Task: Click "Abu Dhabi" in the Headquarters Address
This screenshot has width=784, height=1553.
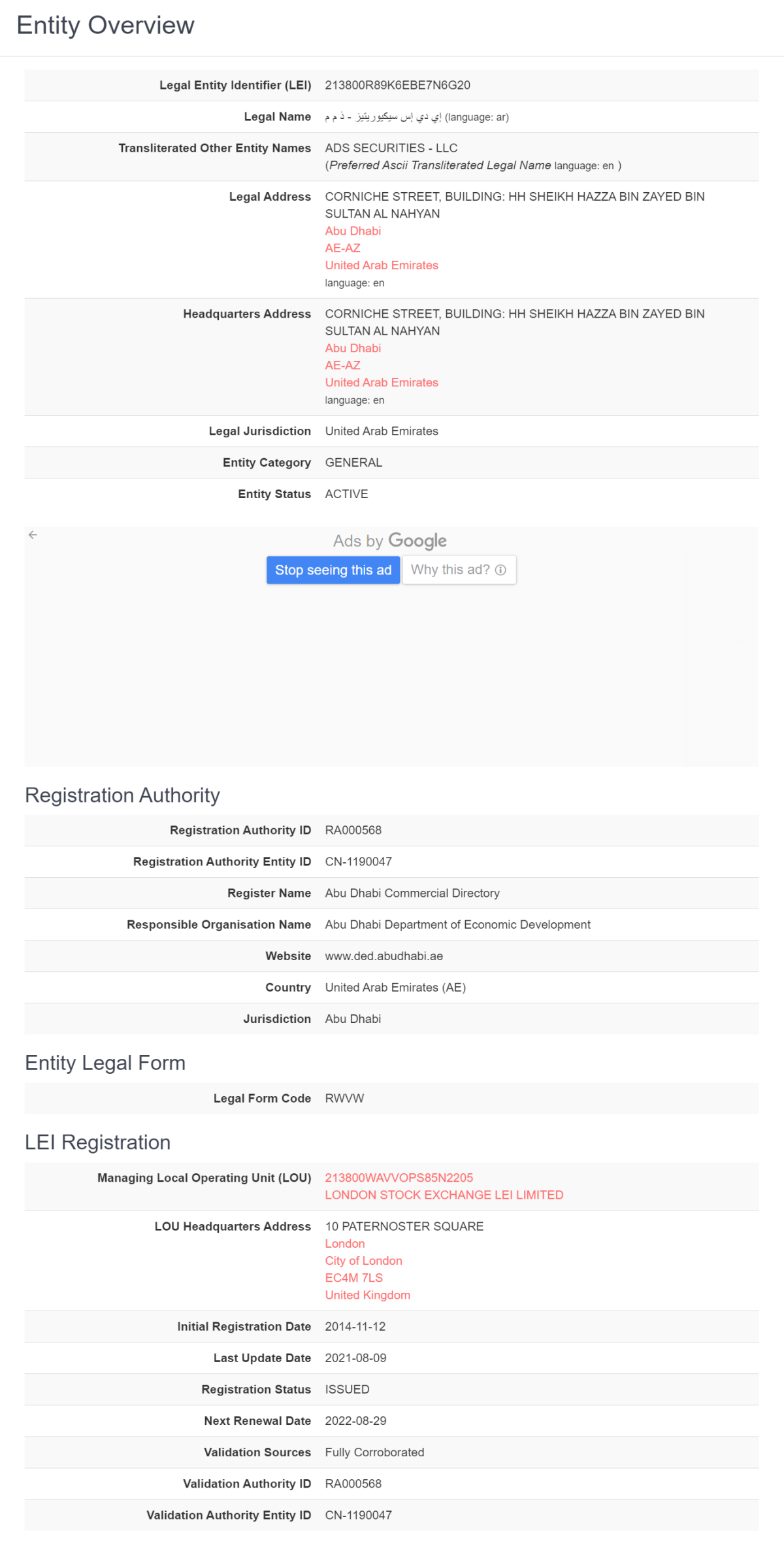Action: 353,348
